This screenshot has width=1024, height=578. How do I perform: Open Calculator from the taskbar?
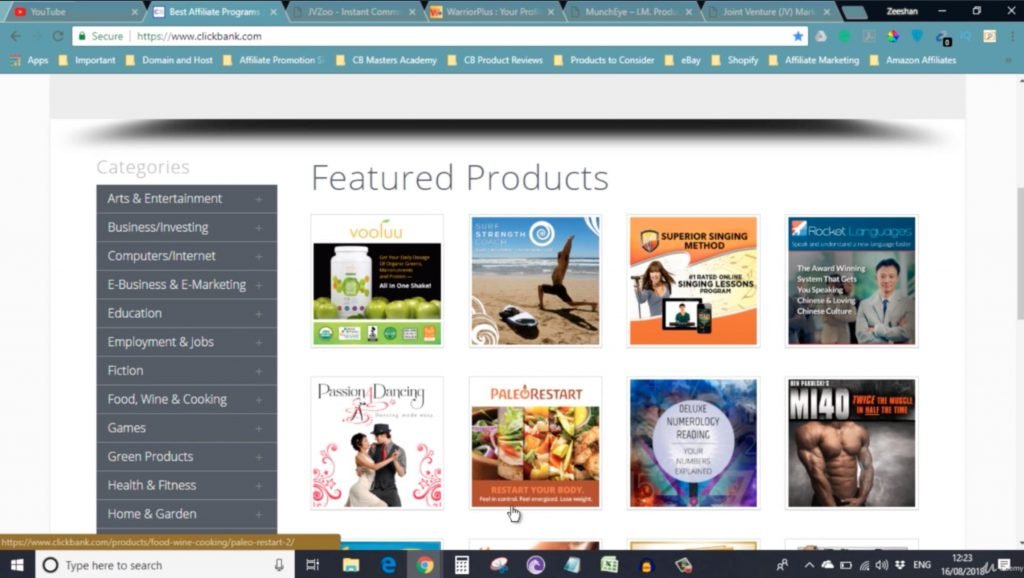[x=462, y=565]
